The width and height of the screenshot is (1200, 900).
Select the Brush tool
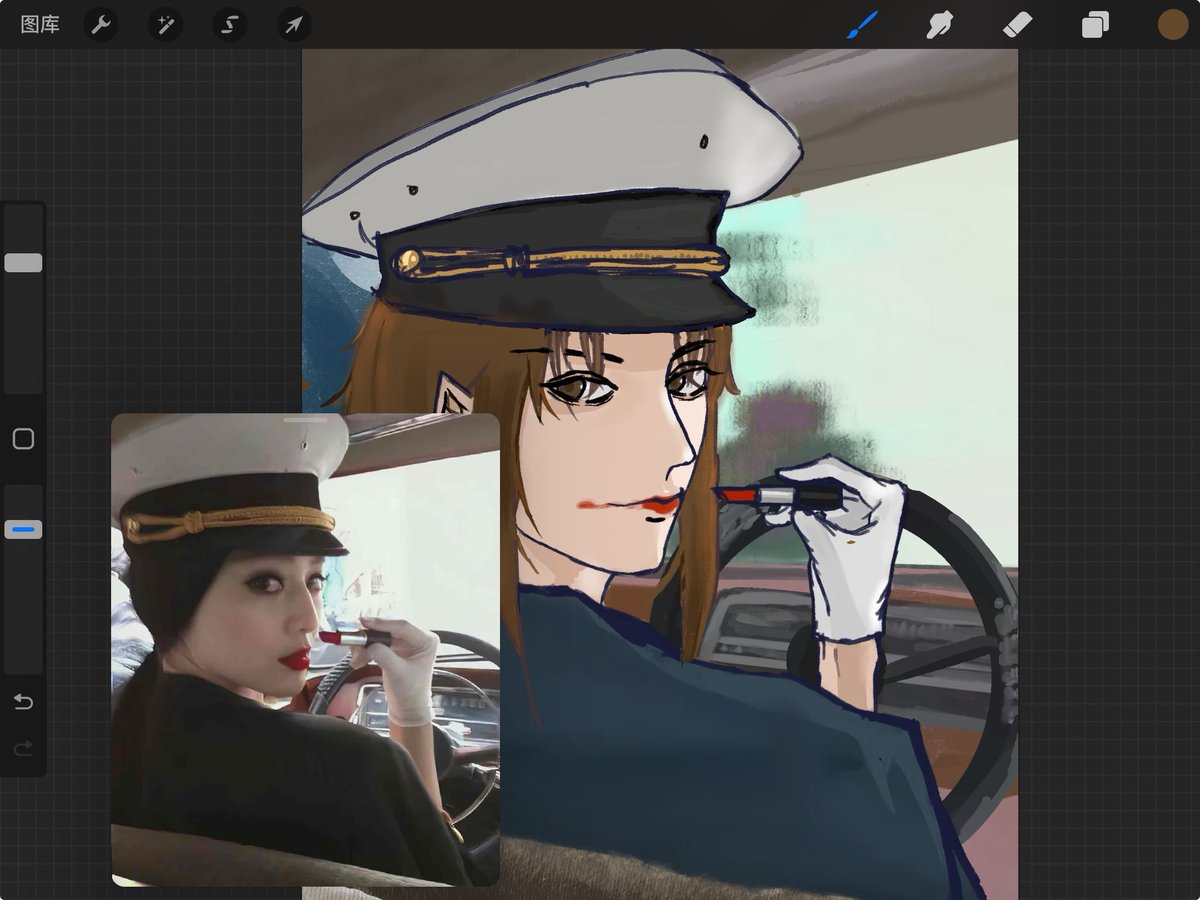pos(862,25)
